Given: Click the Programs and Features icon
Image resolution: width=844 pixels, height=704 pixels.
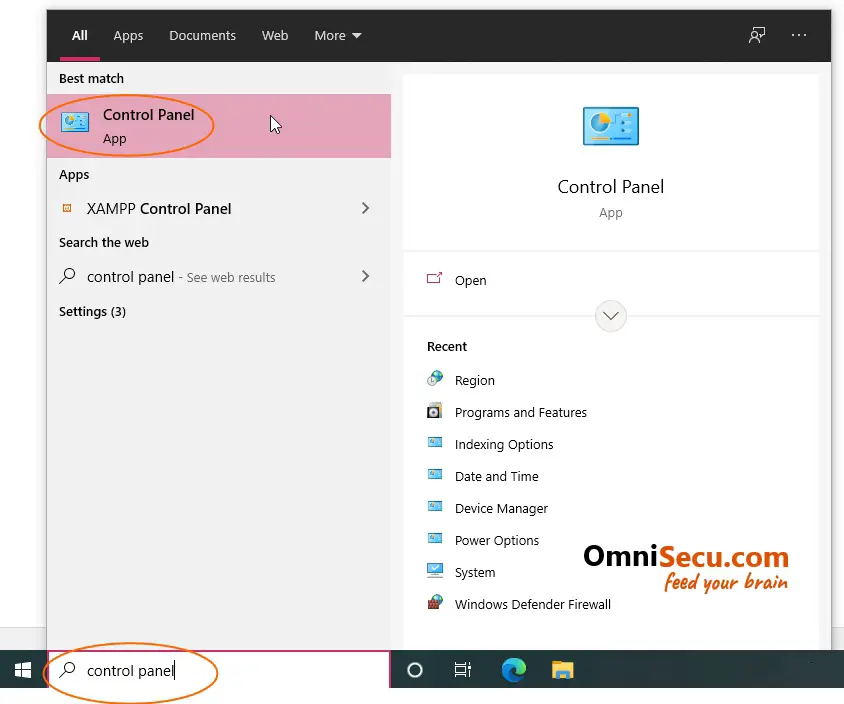Looking at the screenshot, I should pos(435,411).
